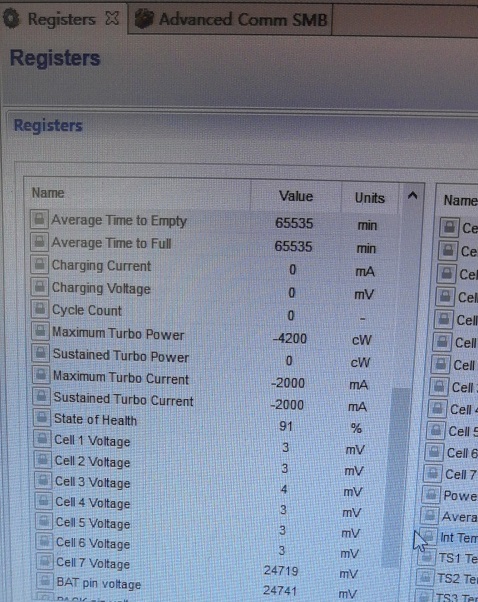Select BAT pin voltage register name
The width and height of the screenshot is (478, 602).
[x=99, y=583]
